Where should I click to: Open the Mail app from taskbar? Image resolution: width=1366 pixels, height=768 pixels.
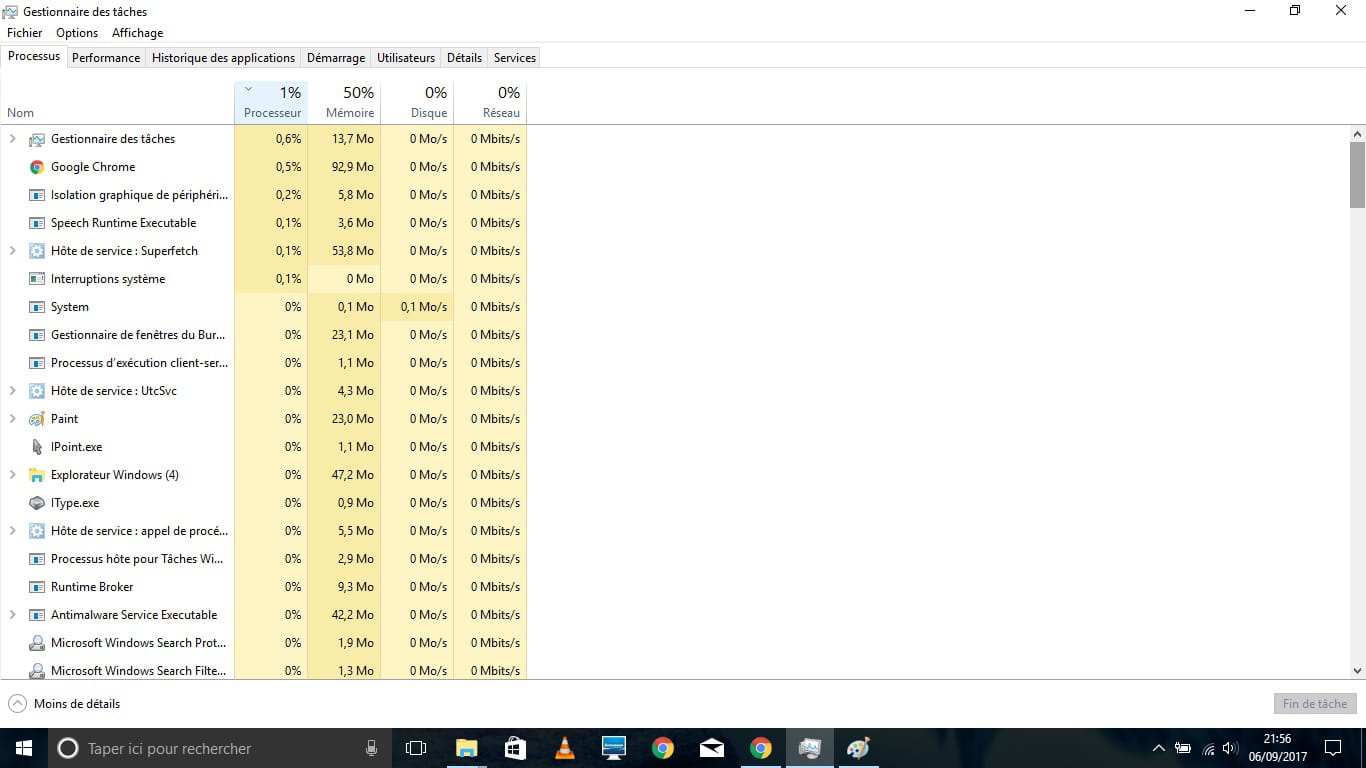tap(712, 748)
